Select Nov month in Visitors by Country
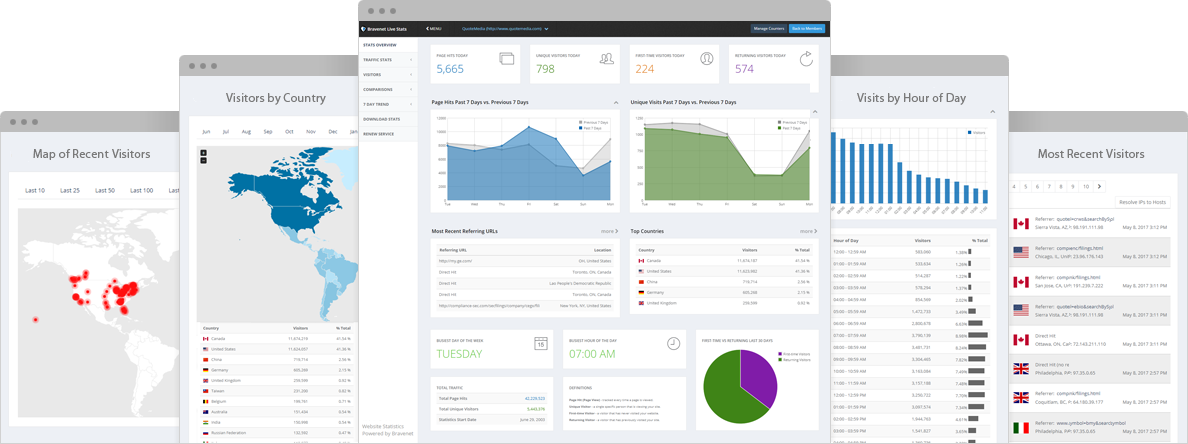The image size is (1188, 444). coord(311,132)
